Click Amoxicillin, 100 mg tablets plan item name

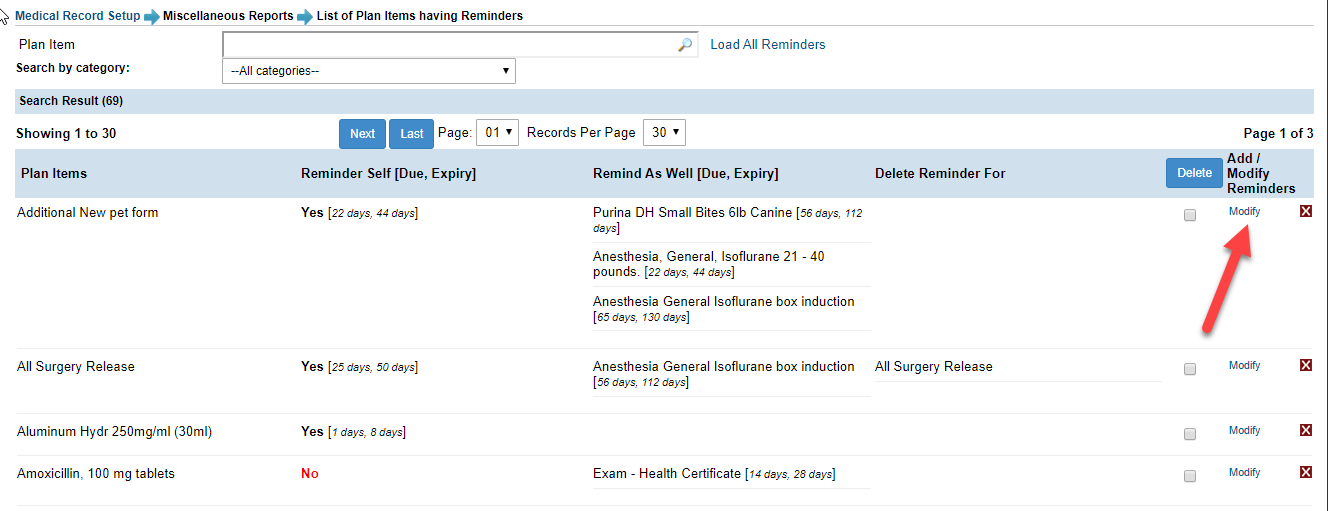click(x=96, y=474)
